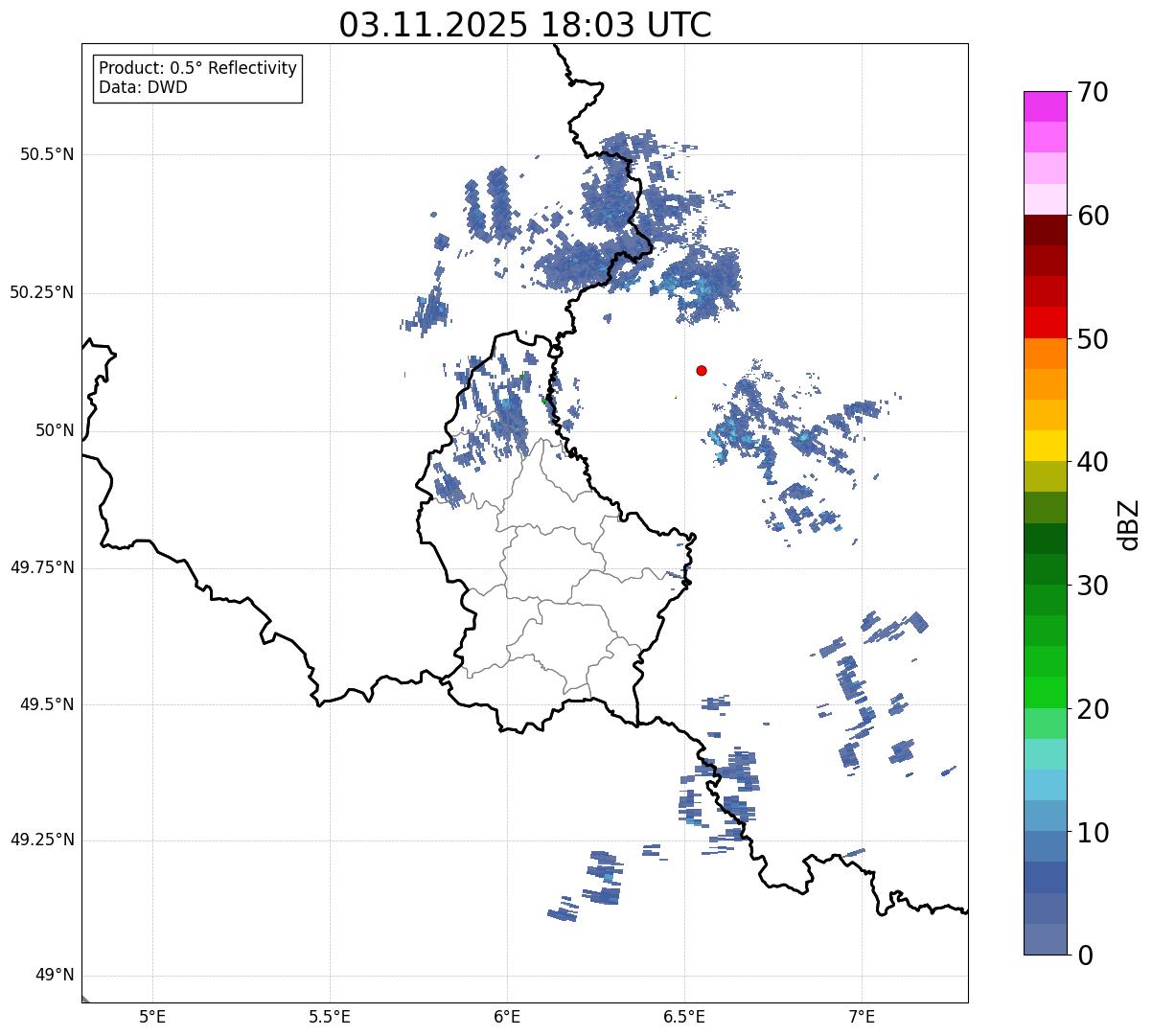
Task: Click the latitude label 50.25°N
Action: (x=42, y=292)
